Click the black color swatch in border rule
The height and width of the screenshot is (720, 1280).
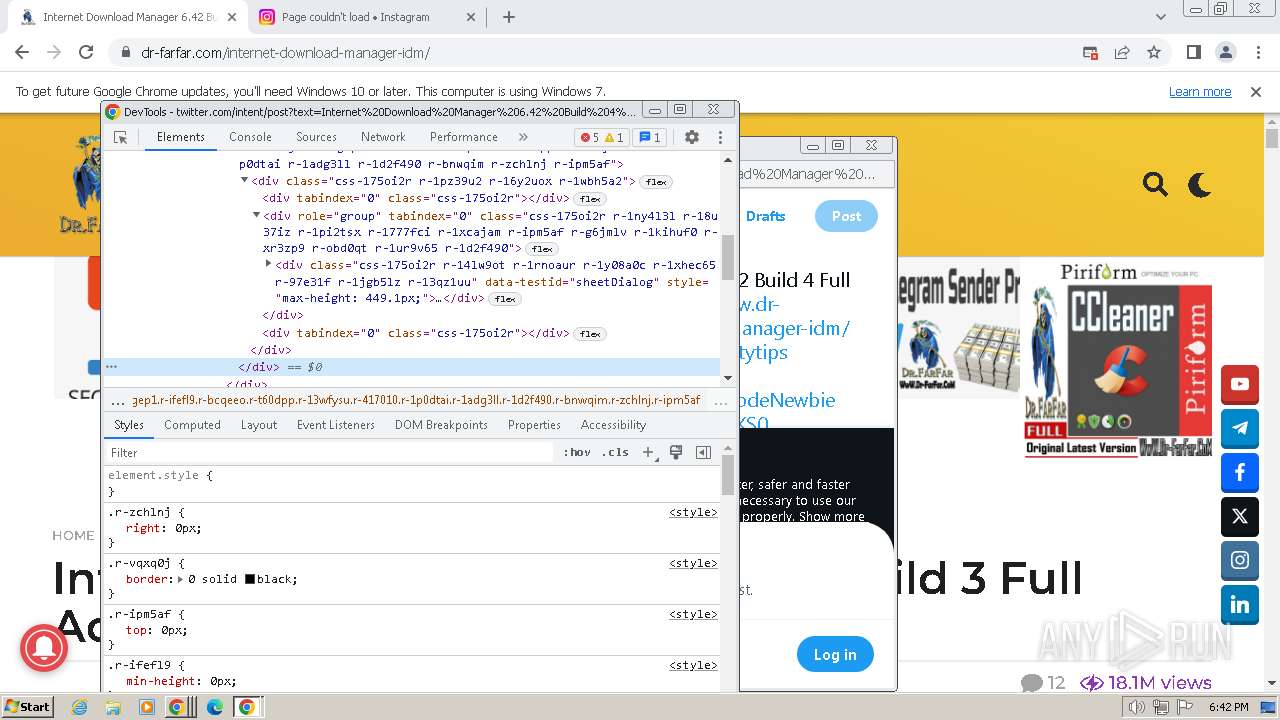[x=250, y=579]
